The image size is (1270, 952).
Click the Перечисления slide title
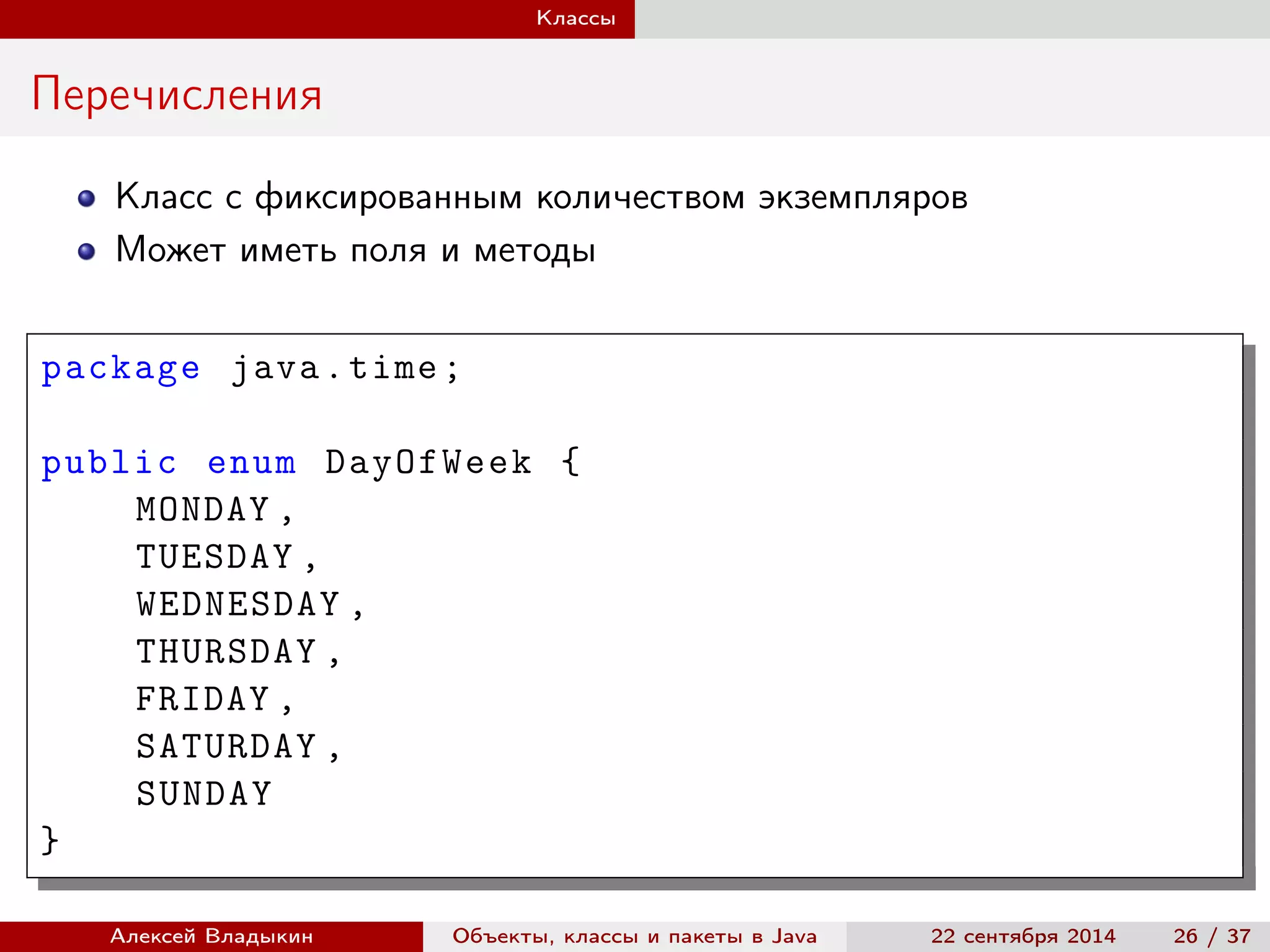[177, 94]
